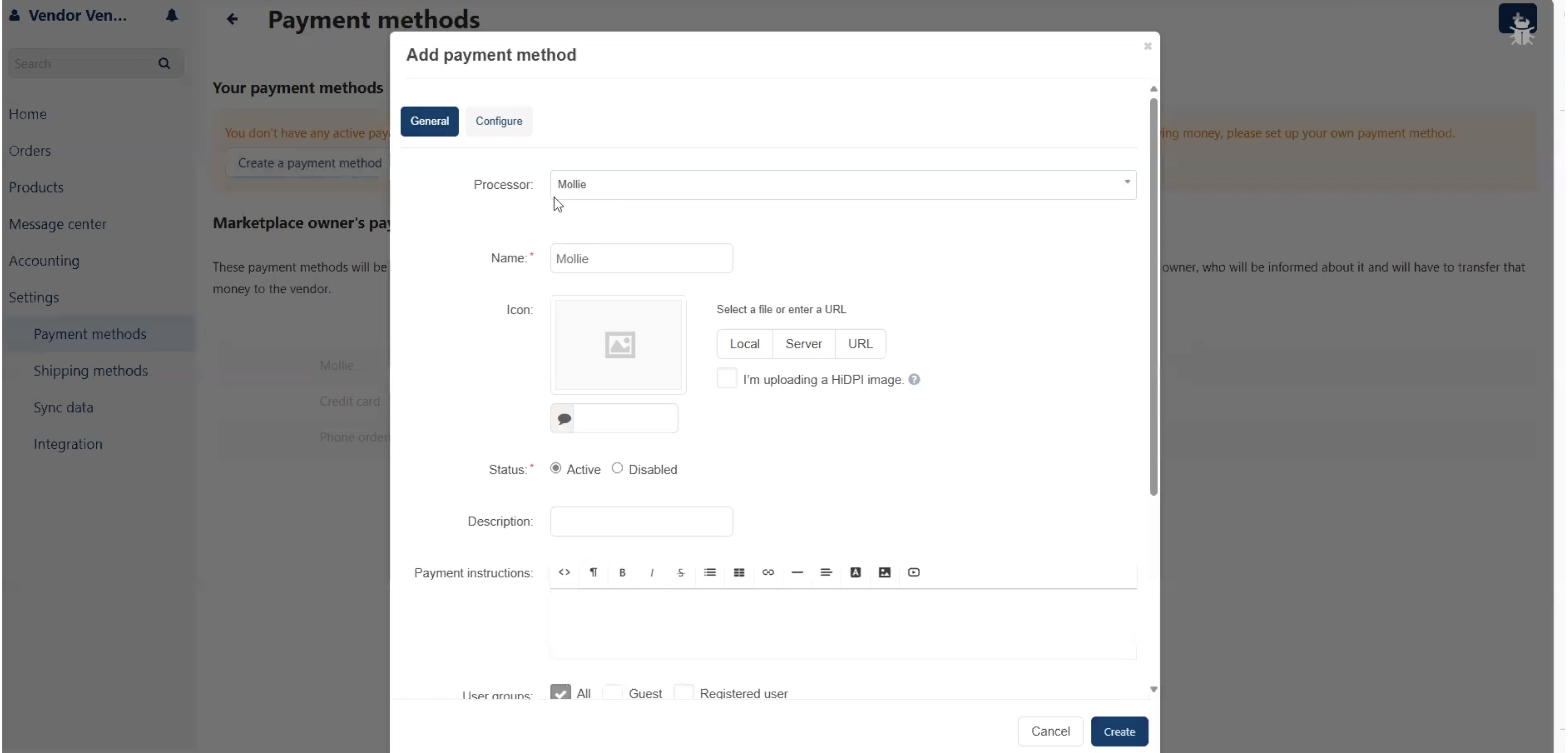Click the search magnifier icon

pyautogui.click(x=164, y=63)
